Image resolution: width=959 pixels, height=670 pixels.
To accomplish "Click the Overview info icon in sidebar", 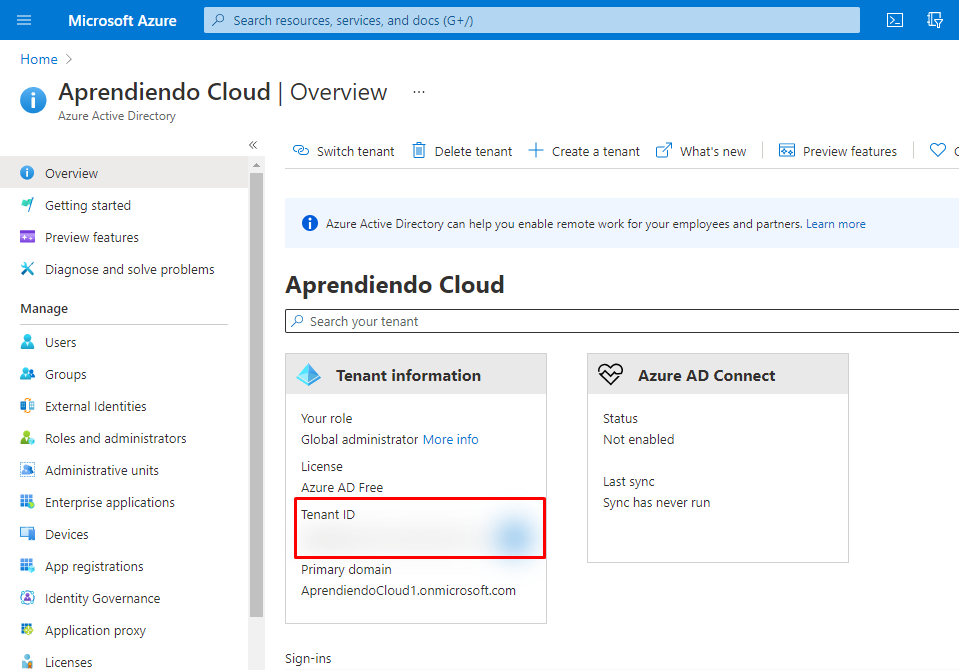I will (x=27, y=173).
